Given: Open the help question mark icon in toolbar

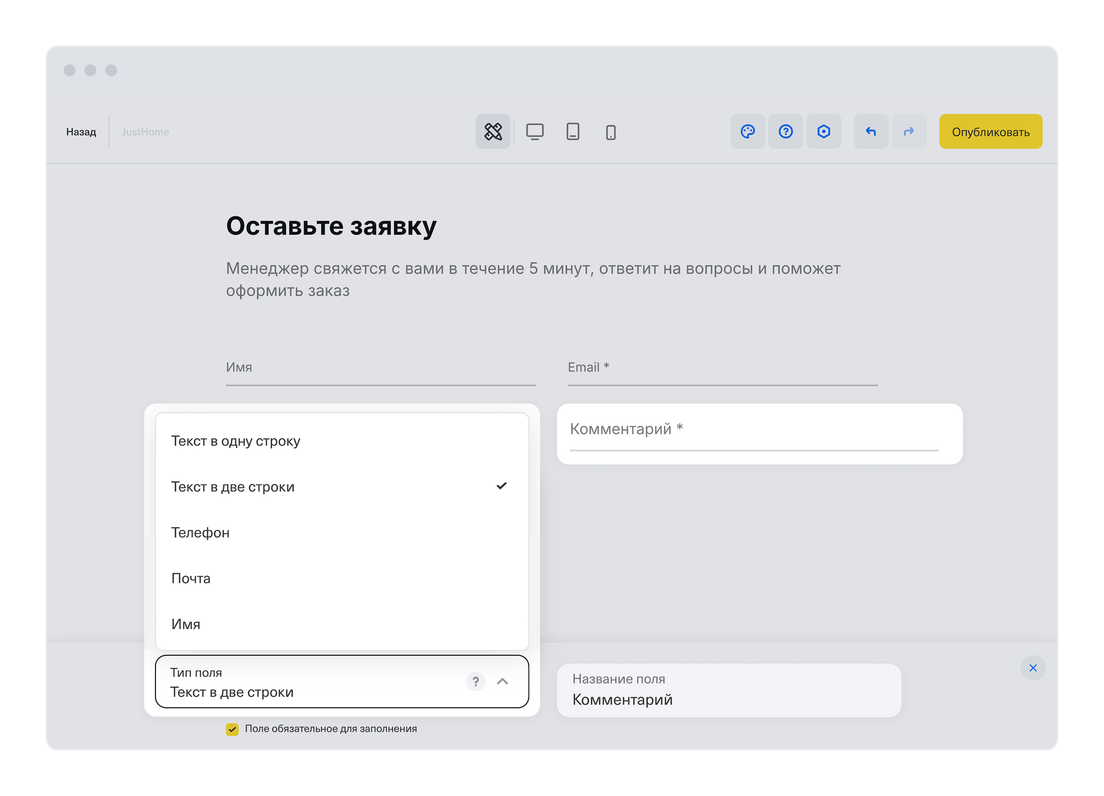Looking at the screenshot, I should pyautogui.click(x=786, y=132).
